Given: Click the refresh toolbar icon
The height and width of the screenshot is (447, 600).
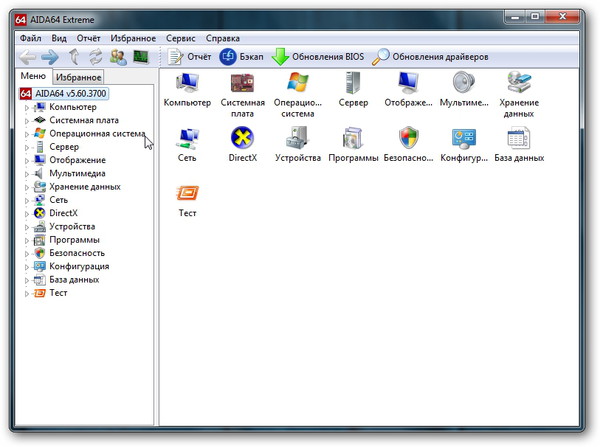Looking at the screenshot, I should click(96, 57).
